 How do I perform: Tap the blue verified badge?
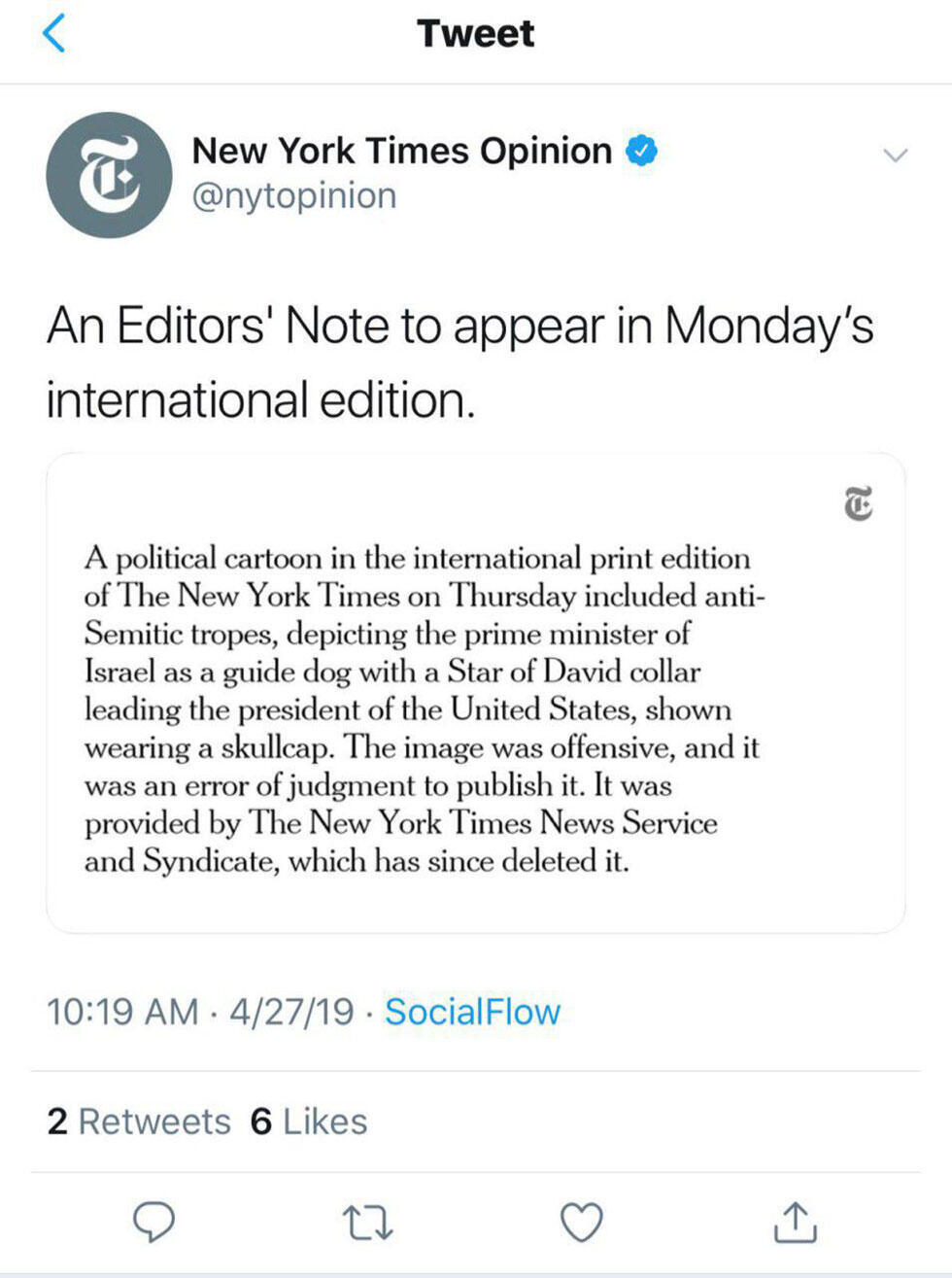[x=641, y=151]
